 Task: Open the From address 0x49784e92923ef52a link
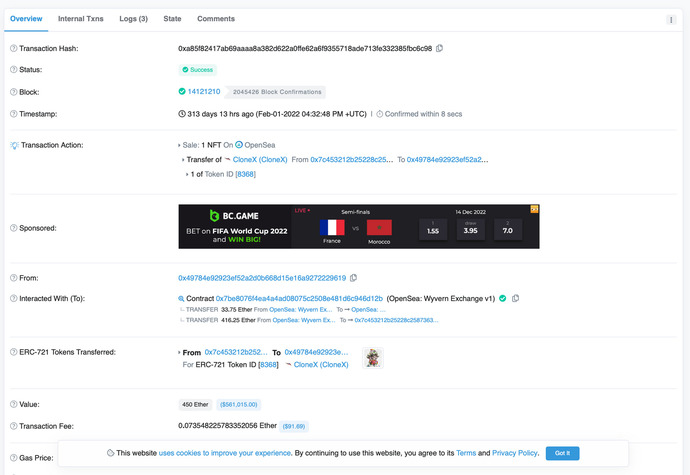(261, 278)
